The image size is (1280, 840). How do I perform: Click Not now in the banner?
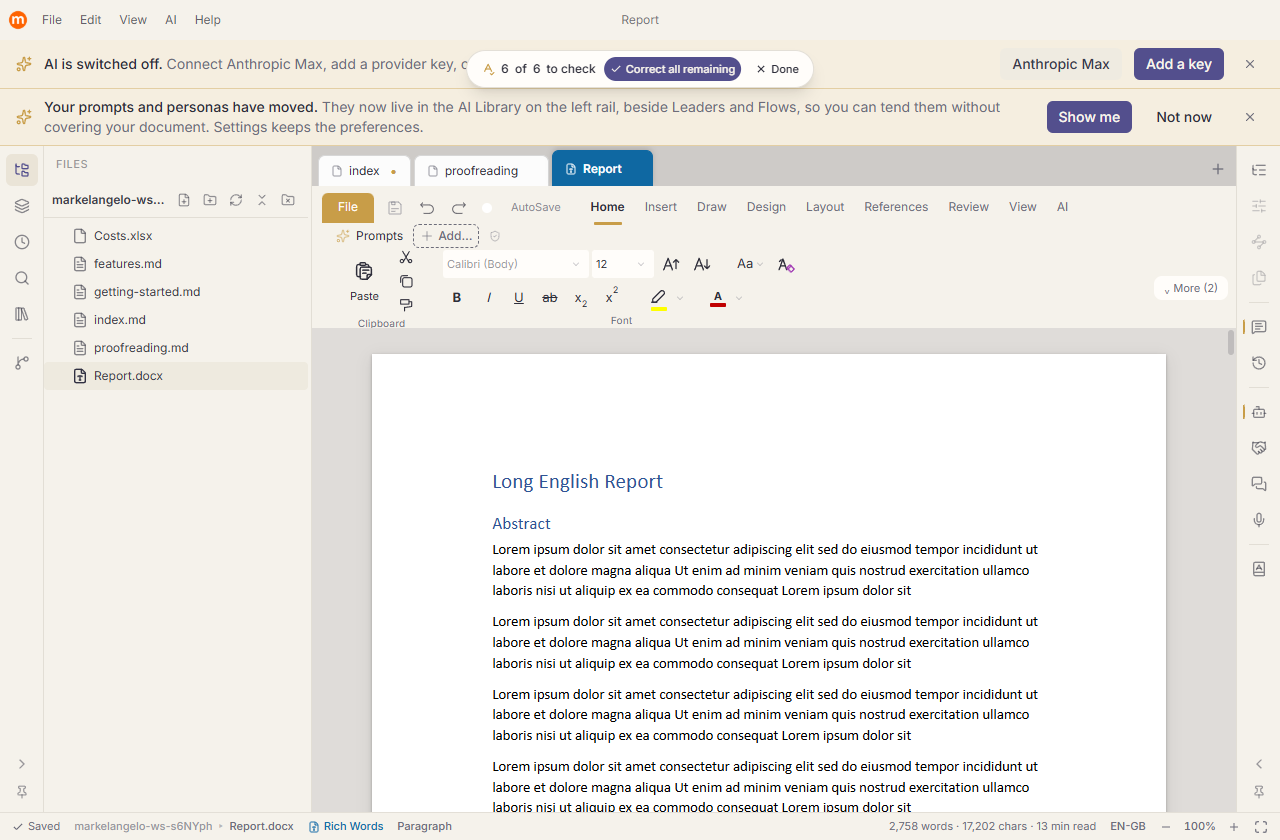coord(1184,117)
